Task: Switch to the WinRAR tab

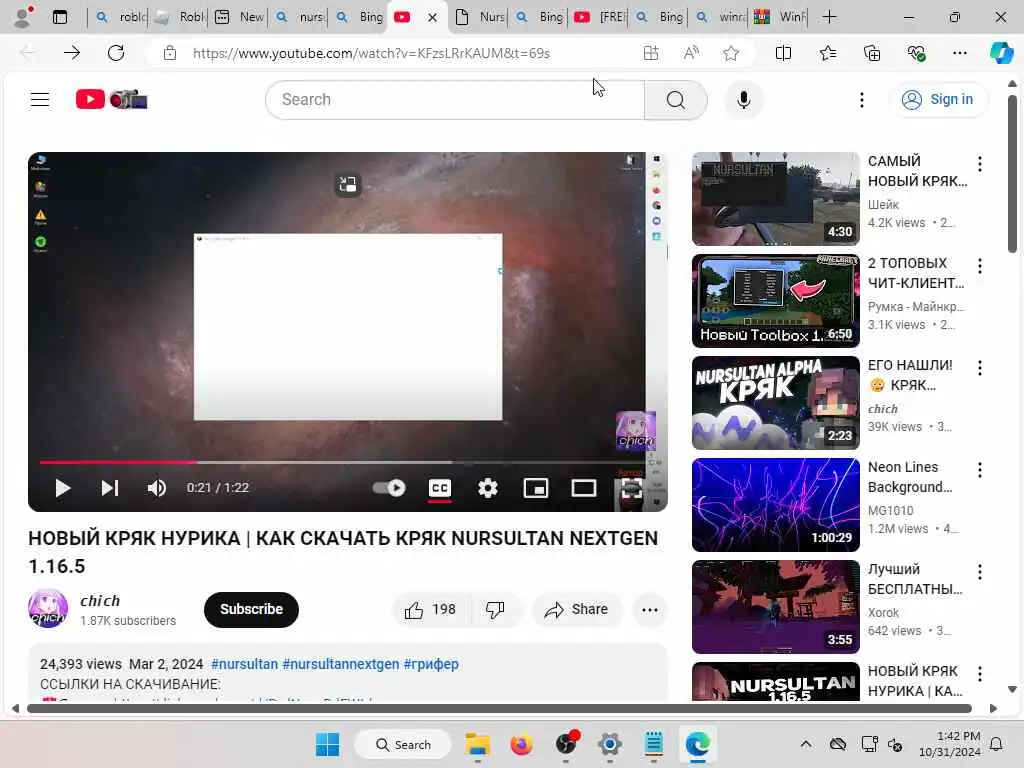Action: (780, 17)
